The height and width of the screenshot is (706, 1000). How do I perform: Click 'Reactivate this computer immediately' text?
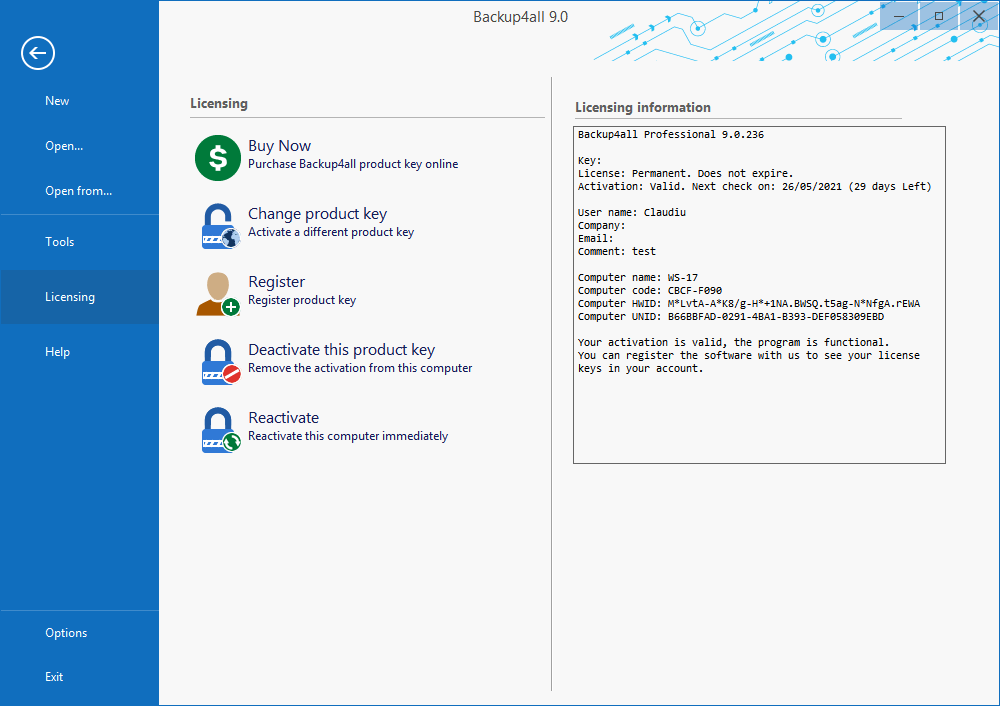(x=348, y=436)
